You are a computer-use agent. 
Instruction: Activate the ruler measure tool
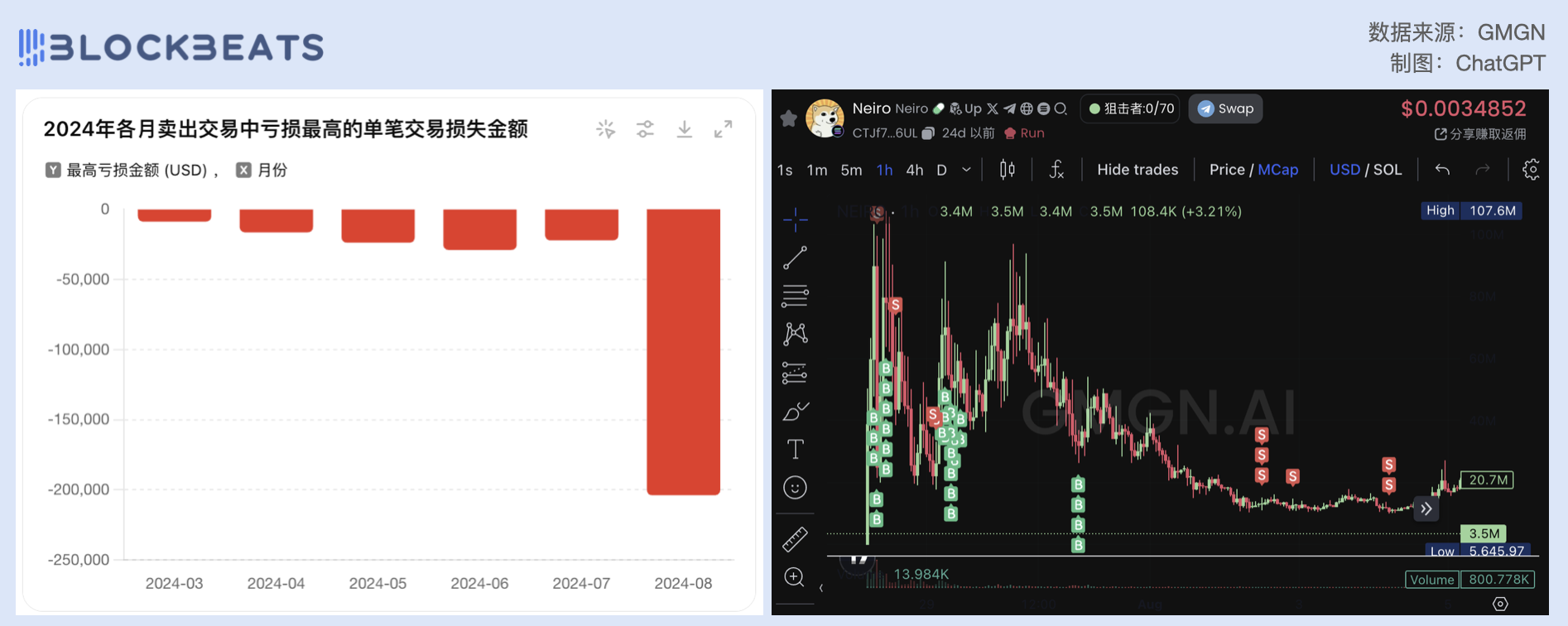coord(795,539)
